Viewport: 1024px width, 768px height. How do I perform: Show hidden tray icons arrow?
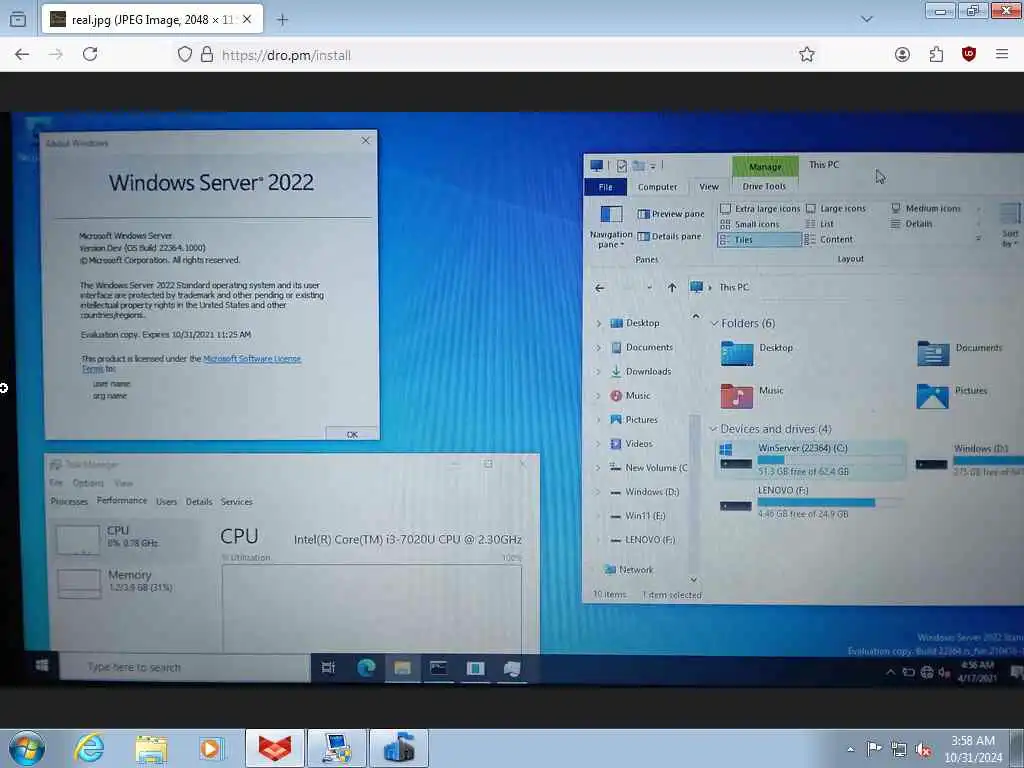point(850,749)
